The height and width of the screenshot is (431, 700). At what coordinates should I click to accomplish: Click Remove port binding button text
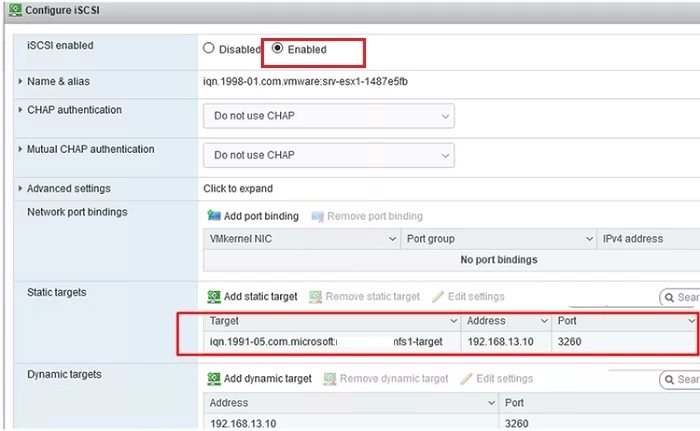[x=375, y=216]
